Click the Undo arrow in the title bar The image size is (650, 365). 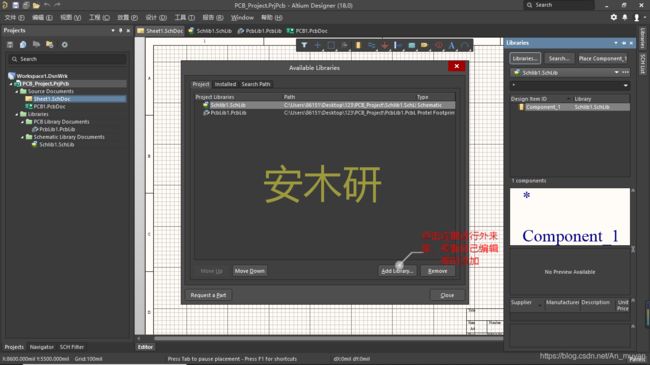(x=47, y=5)
